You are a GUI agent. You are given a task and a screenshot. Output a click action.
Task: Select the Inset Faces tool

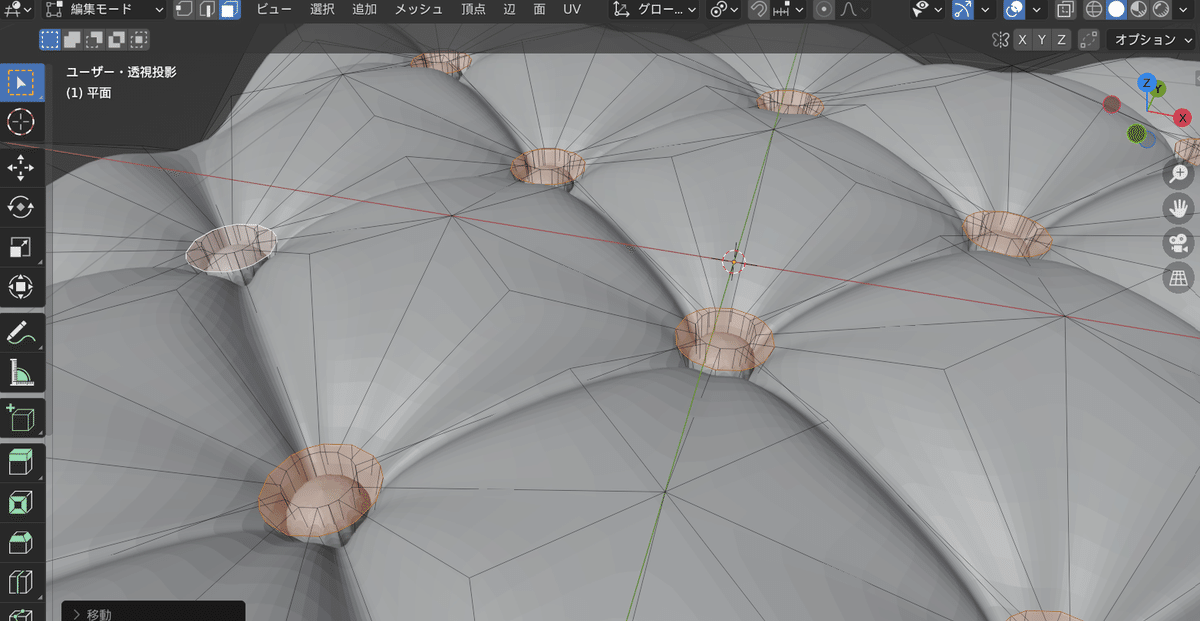[x=21, y=503]
